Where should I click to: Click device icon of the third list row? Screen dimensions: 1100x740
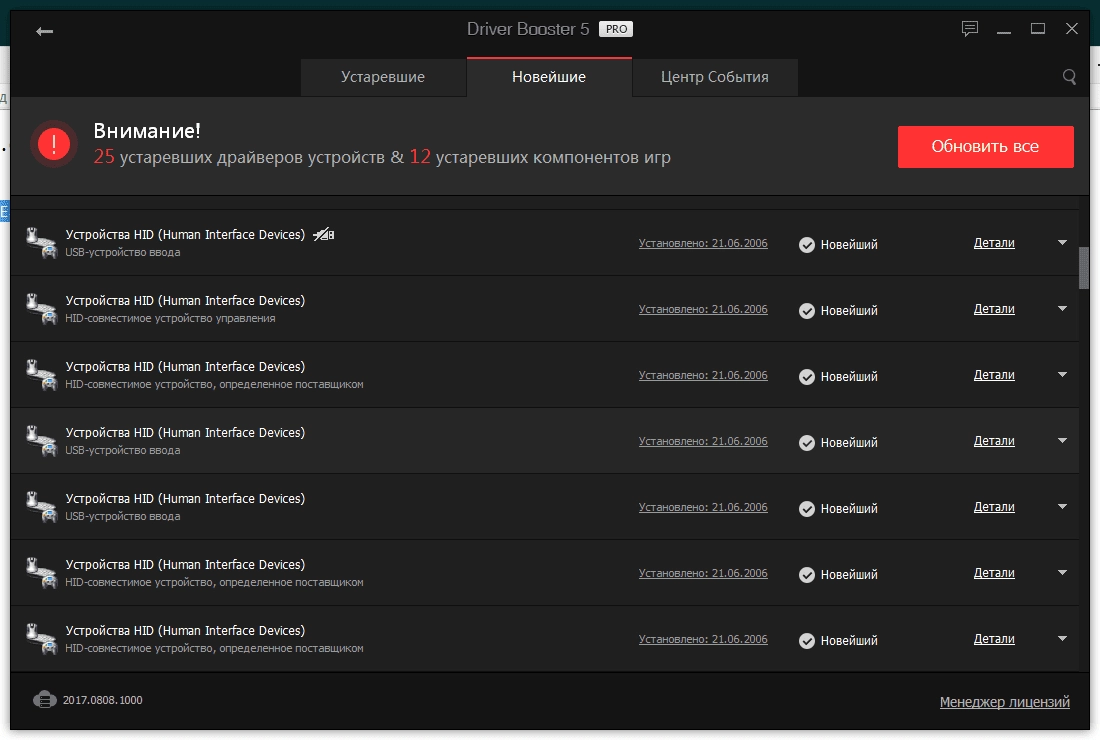(x=41, y=375)
